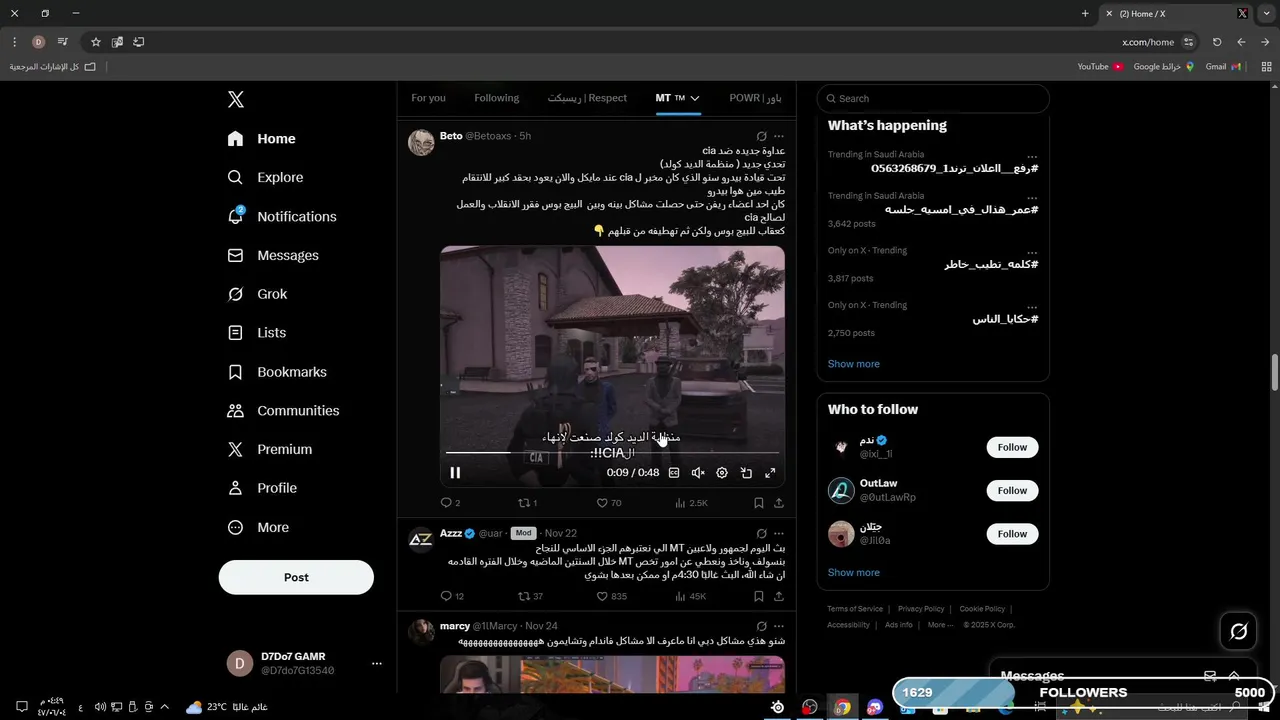Switch to the For you tab
The image size is (1280, 720).
pyautogui.click(x=428, y=98)
